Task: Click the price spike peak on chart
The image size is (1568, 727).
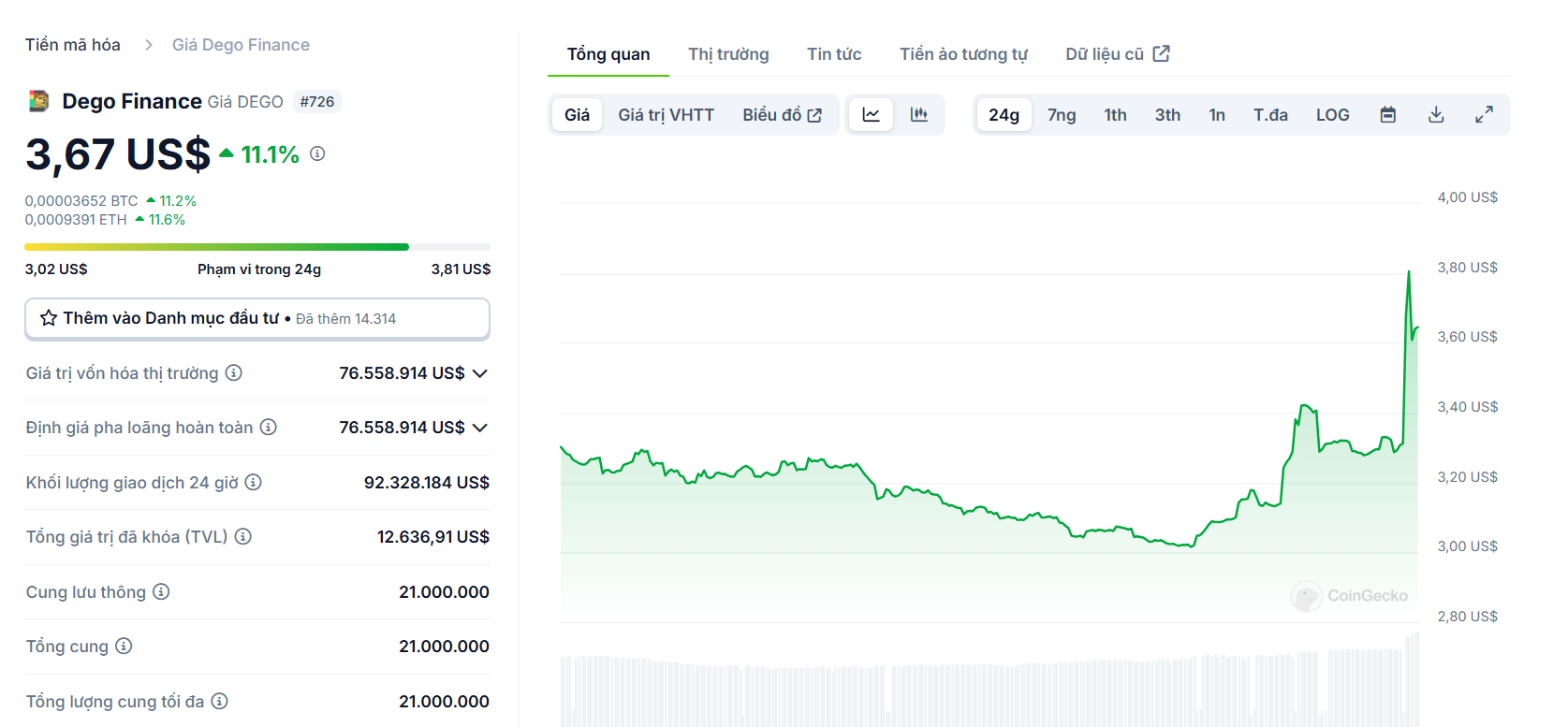Action: tap(1409, 272)
